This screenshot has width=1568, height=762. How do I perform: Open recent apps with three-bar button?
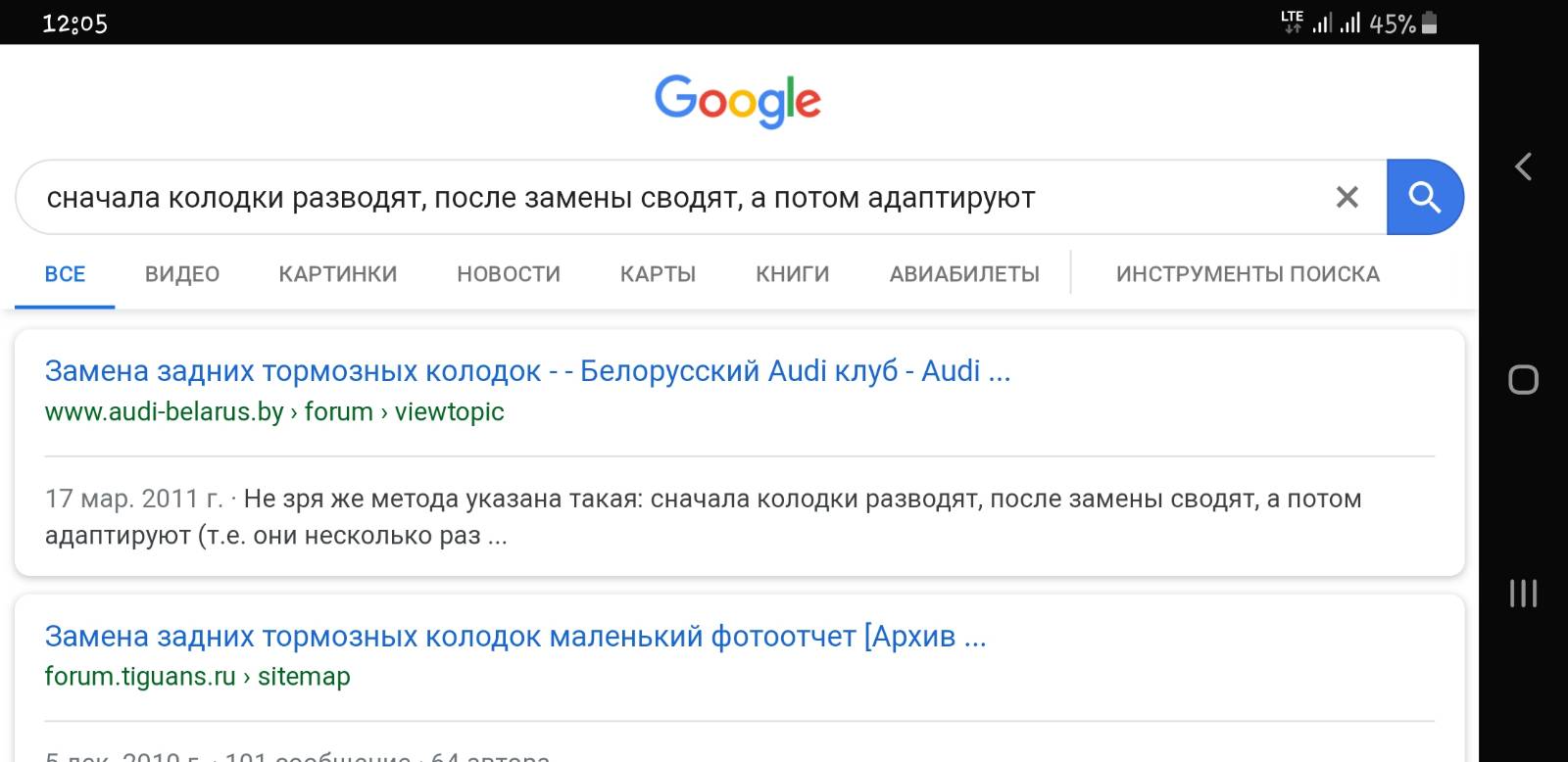point(1523,594)
